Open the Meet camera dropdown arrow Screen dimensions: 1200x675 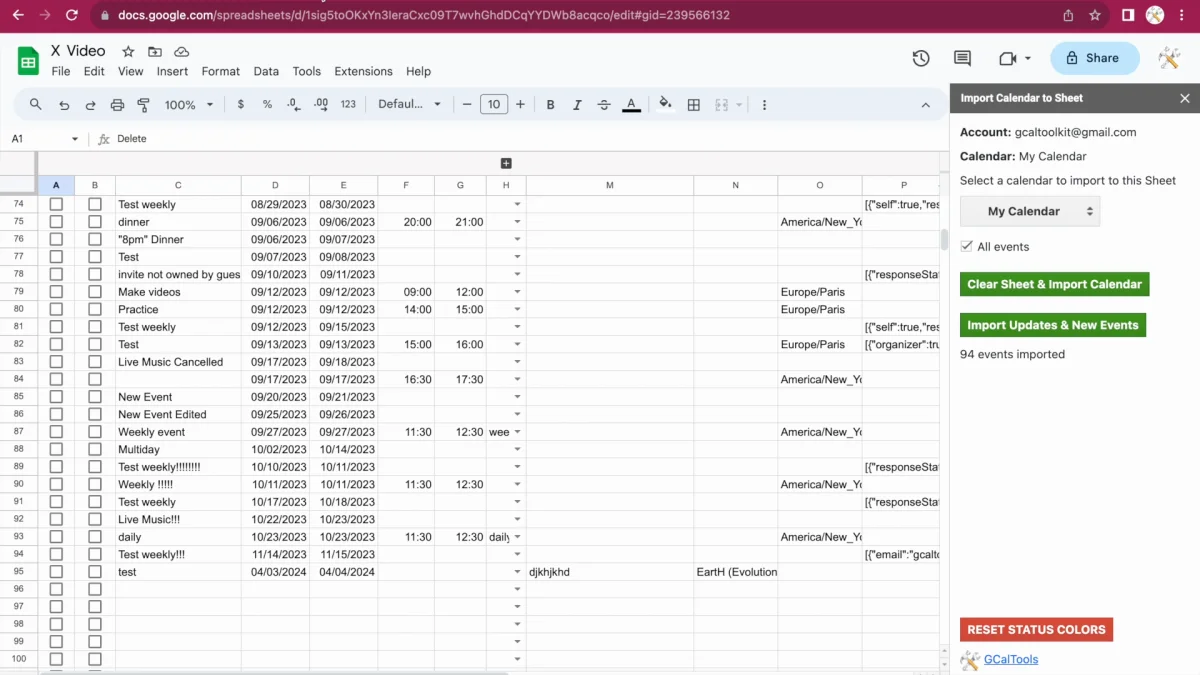point(1027,58)
